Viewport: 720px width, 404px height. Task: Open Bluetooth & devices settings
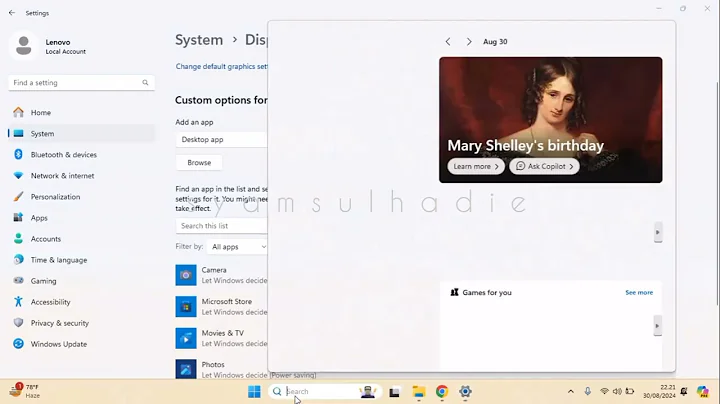pyautogui.click(x=81, y=155)
